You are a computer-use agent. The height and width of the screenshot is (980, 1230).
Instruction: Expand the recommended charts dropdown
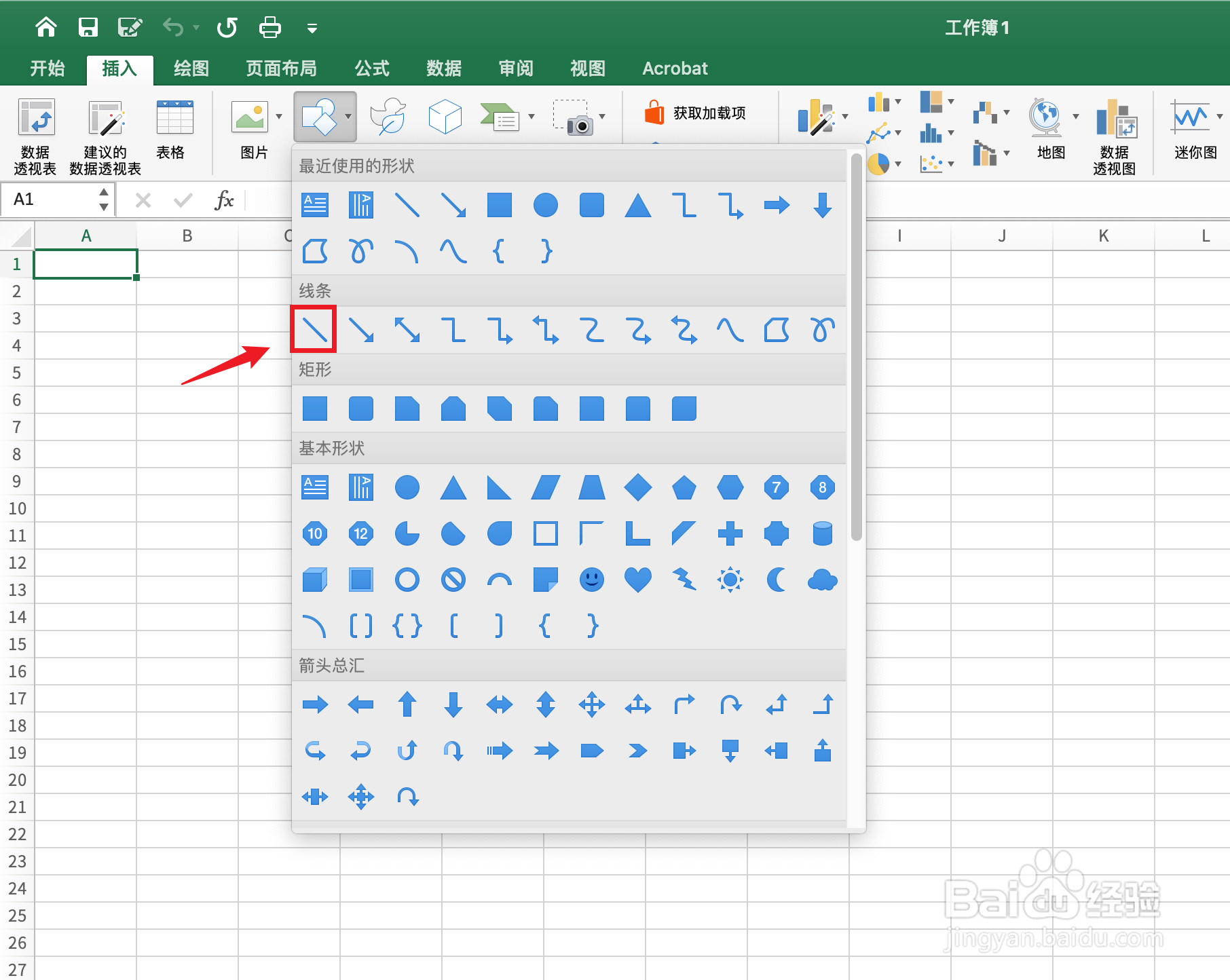(x=844, y=117)
